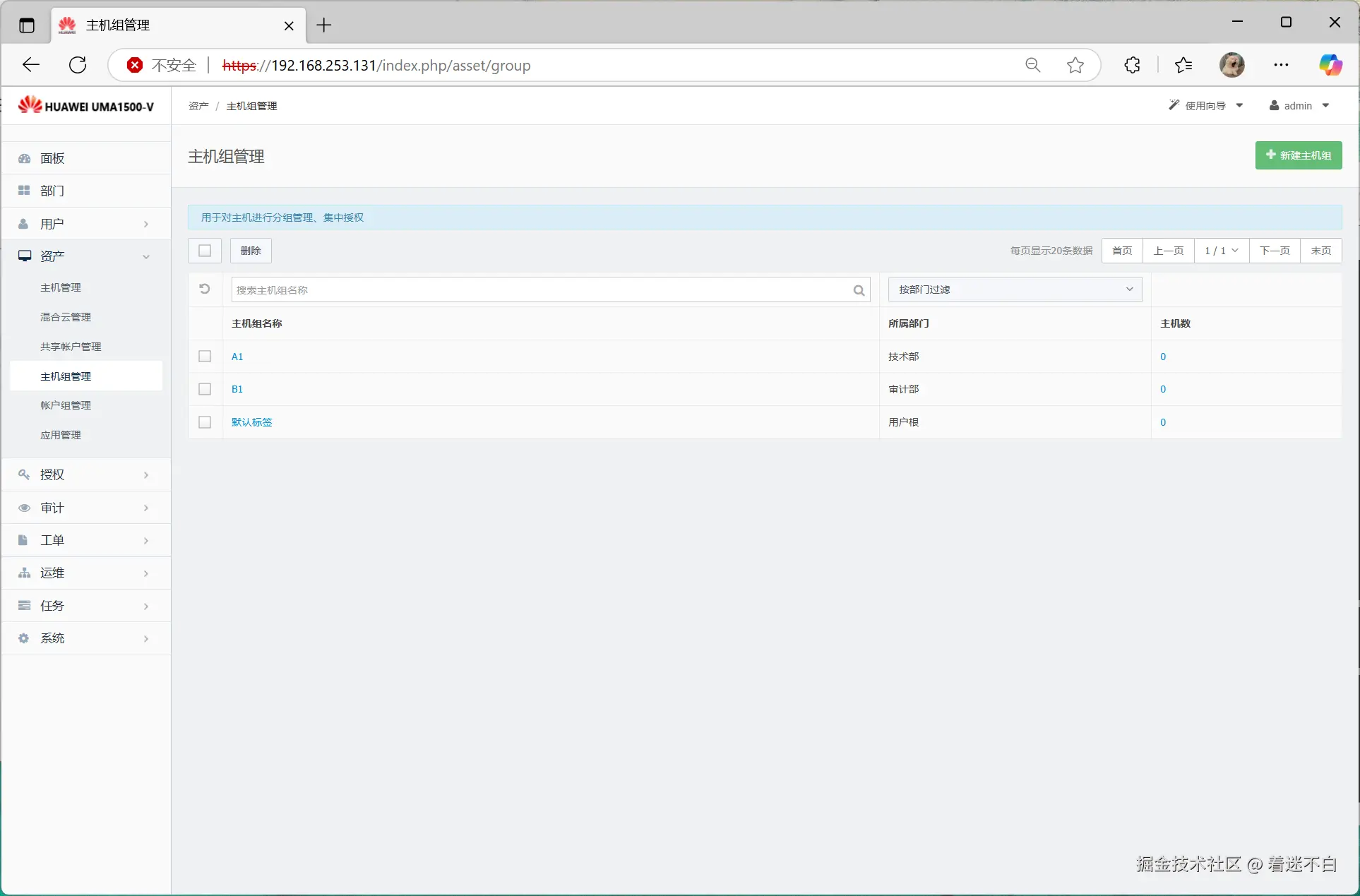Click the refresh icon beside the search box

click(205, 289)
